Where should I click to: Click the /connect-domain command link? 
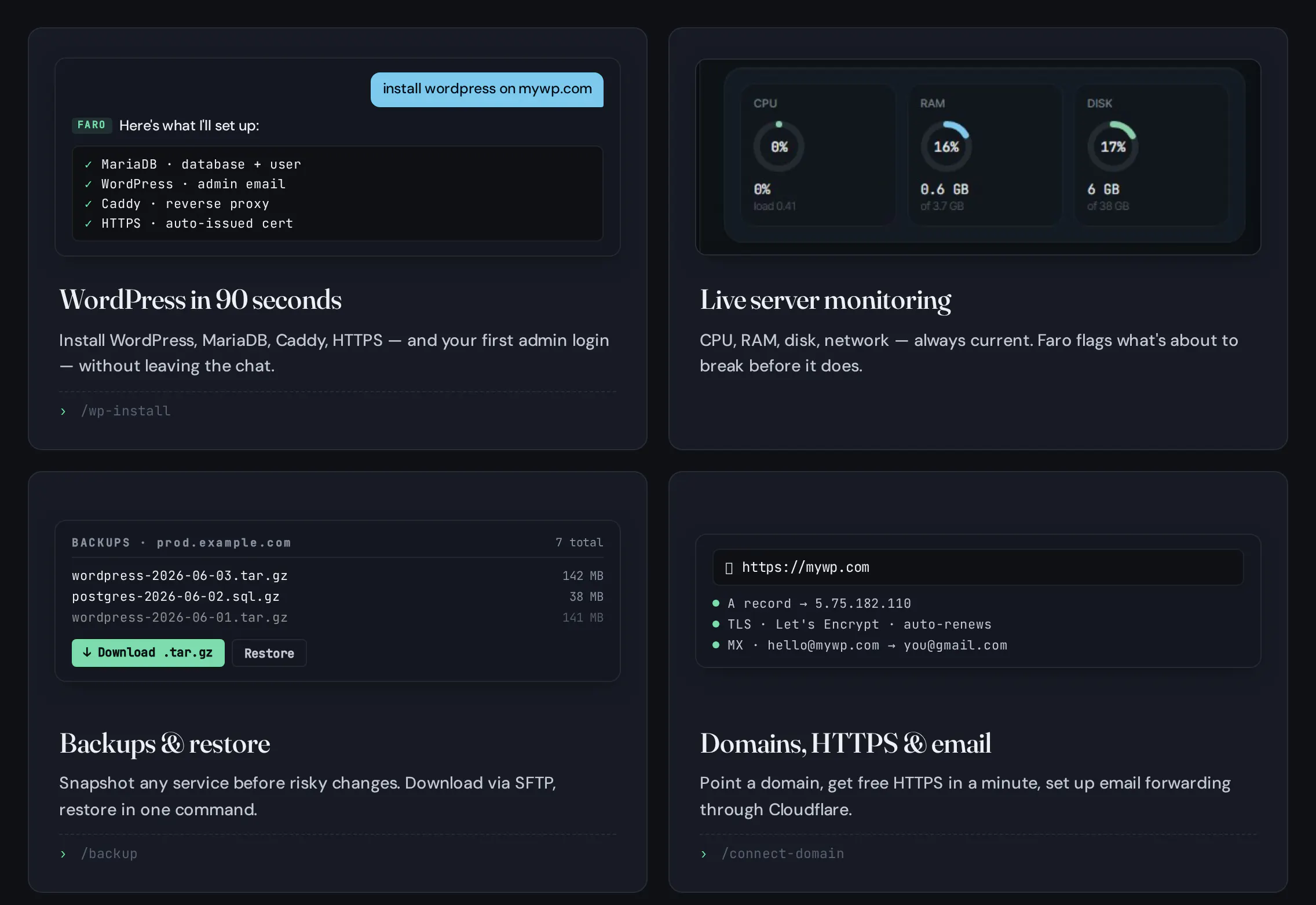783,853
